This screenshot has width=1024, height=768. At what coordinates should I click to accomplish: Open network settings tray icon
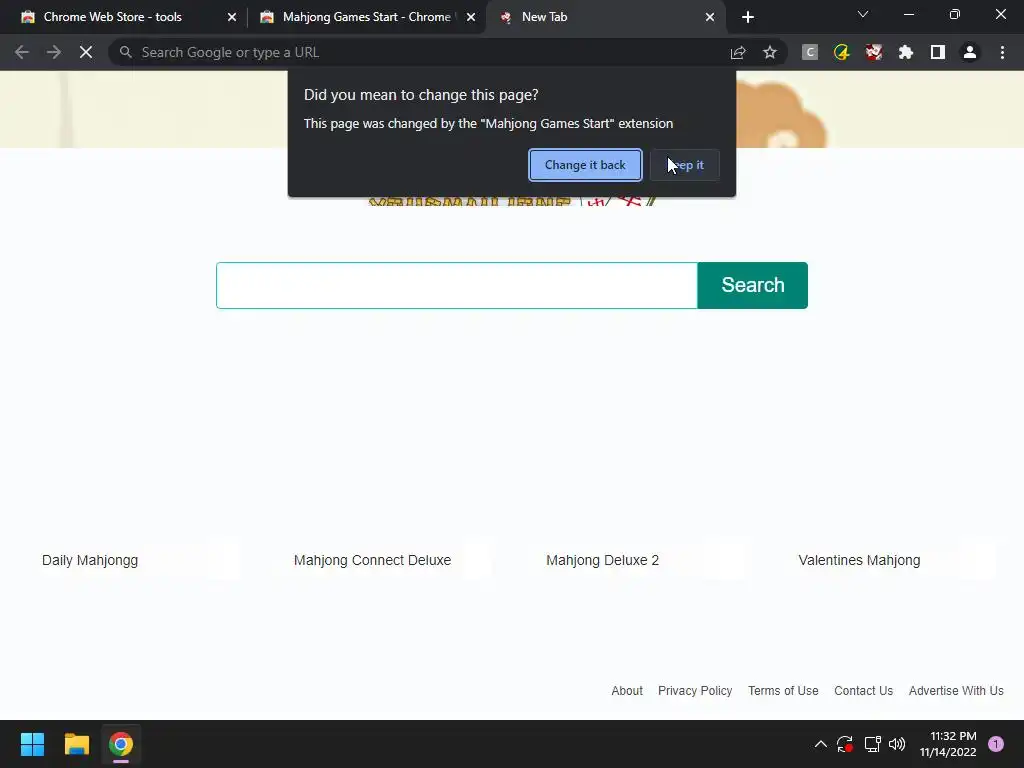pyautogui.click(x=872, y=744)
